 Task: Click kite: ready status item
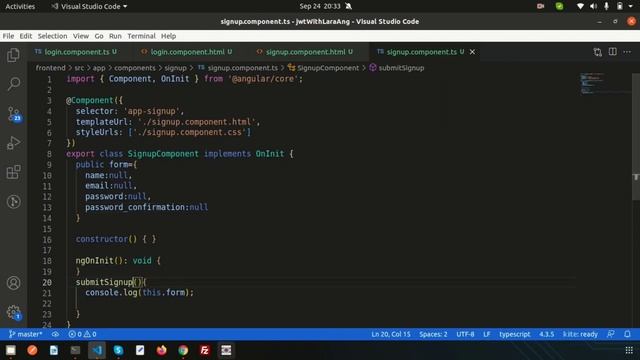tap(580, 334)
